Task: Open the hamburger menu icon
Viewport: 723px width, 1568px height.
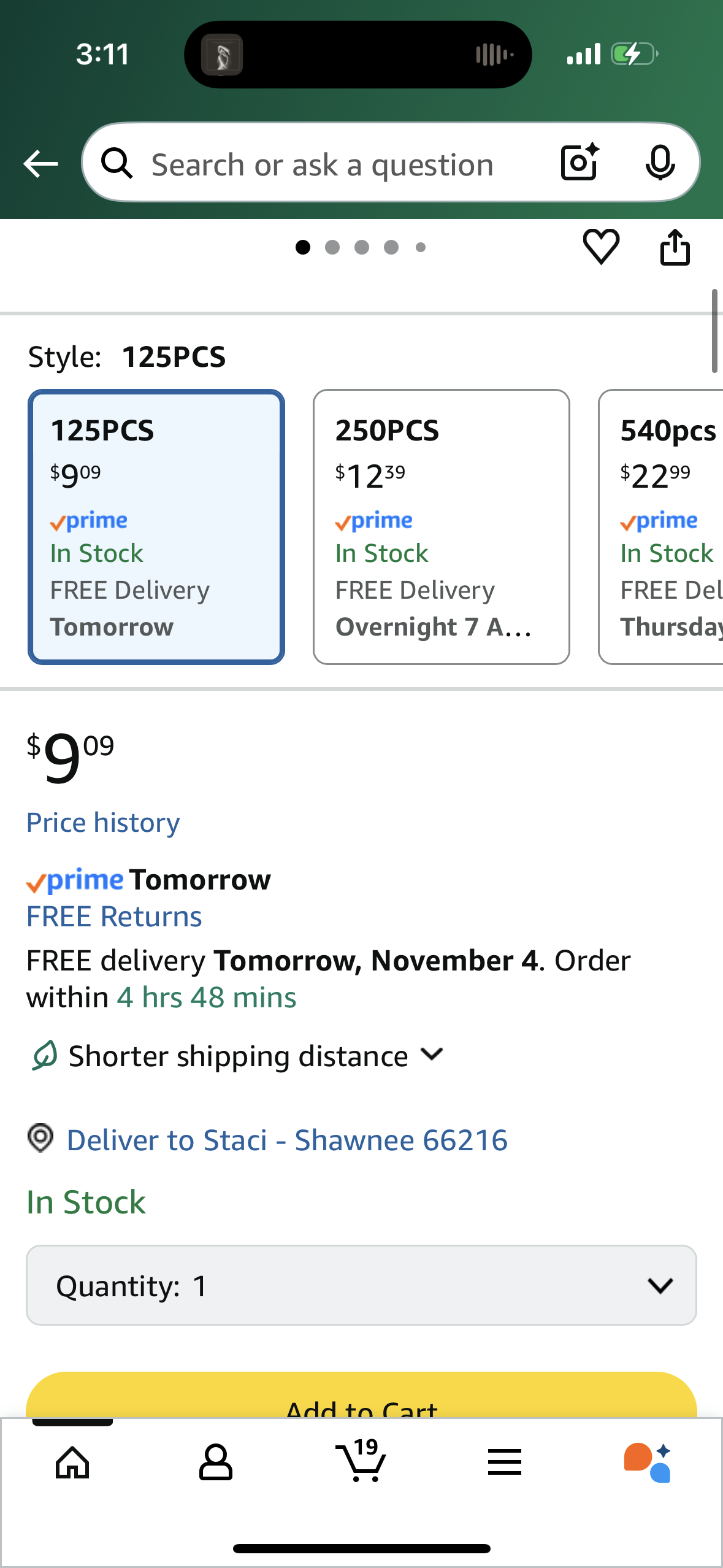Action: coord(505,1462)
